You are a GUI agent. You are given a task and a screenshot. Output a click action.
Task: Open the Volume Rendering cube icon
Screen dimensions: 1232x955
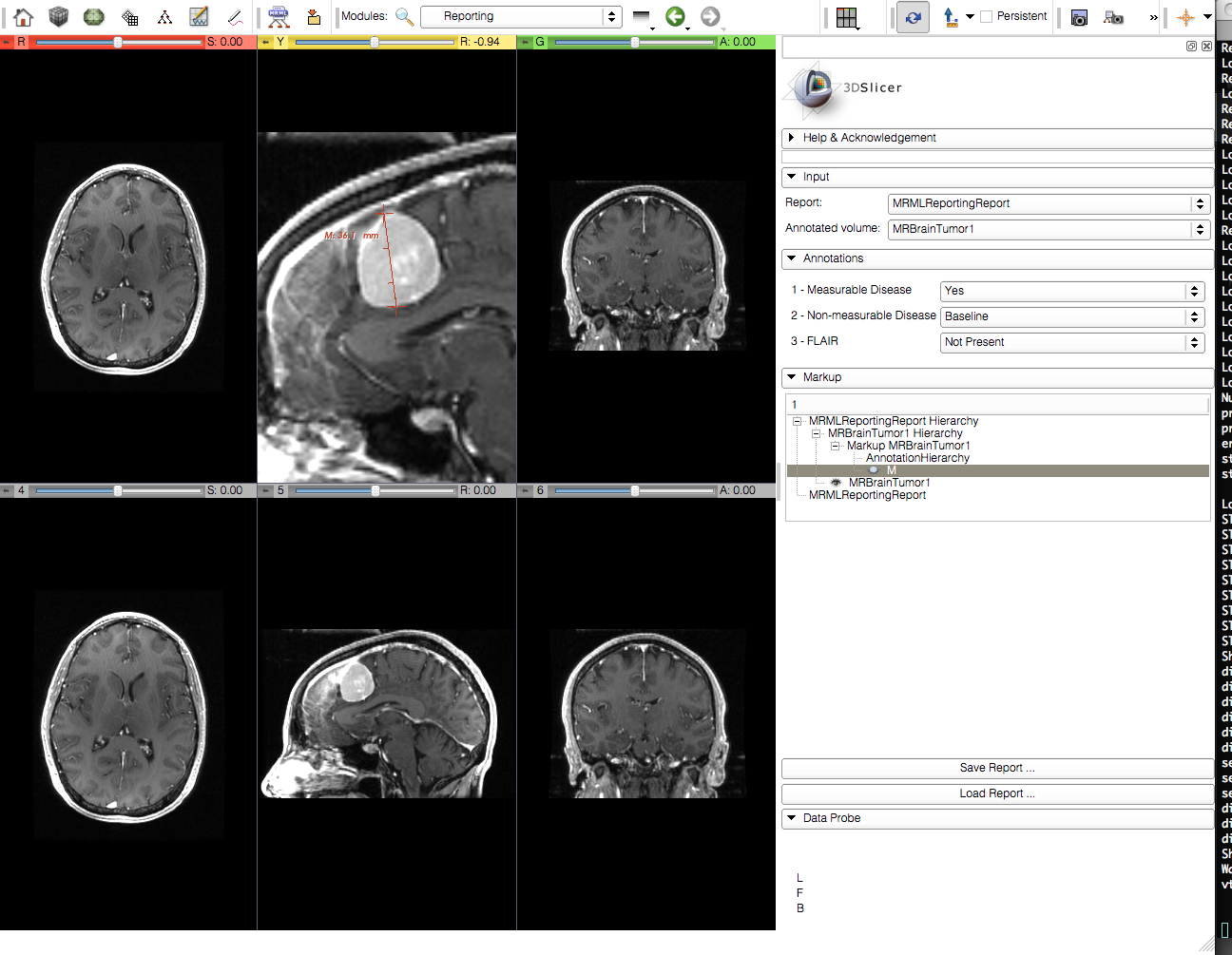click(59, 16)
